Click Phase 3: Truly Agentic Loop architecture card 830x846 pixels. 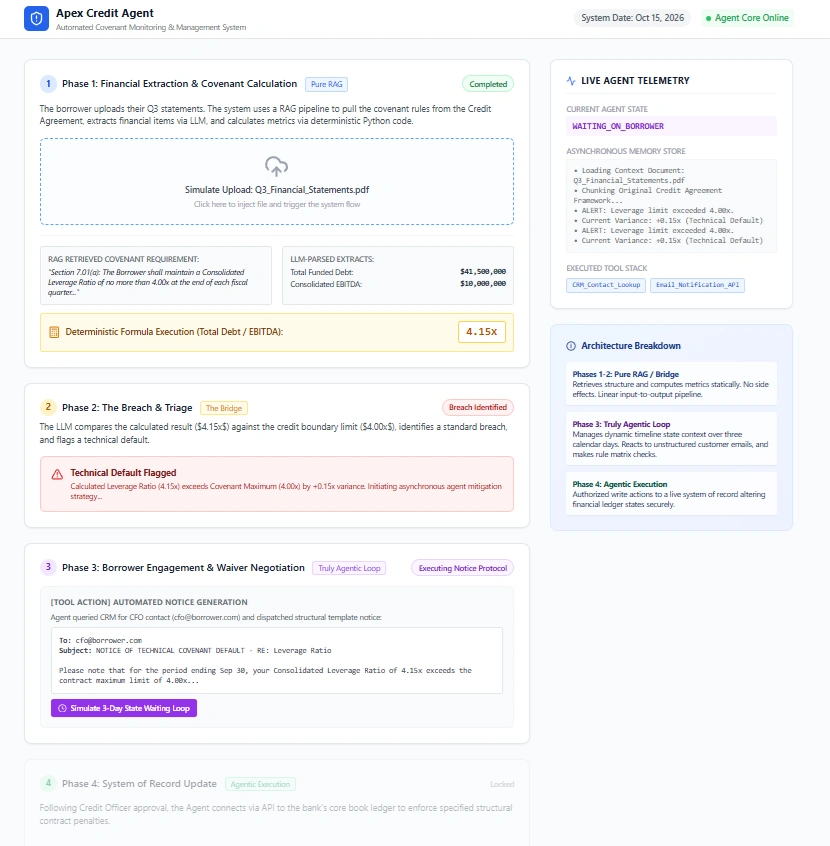pyautogui.click(x=671, y=439)
